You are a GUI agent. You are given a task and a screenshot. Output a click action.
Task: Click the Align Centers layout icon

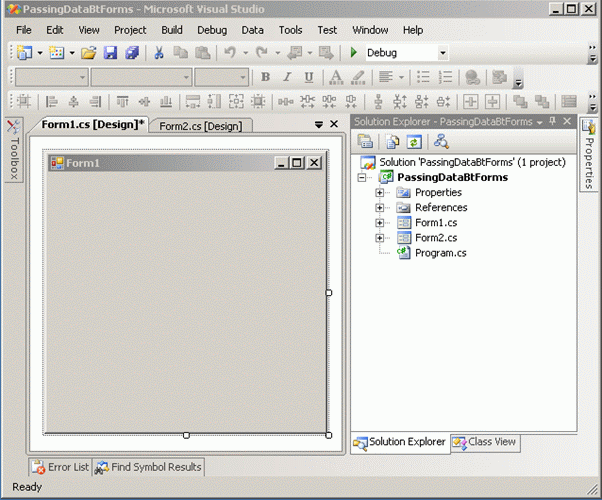(x=73, y=101)
